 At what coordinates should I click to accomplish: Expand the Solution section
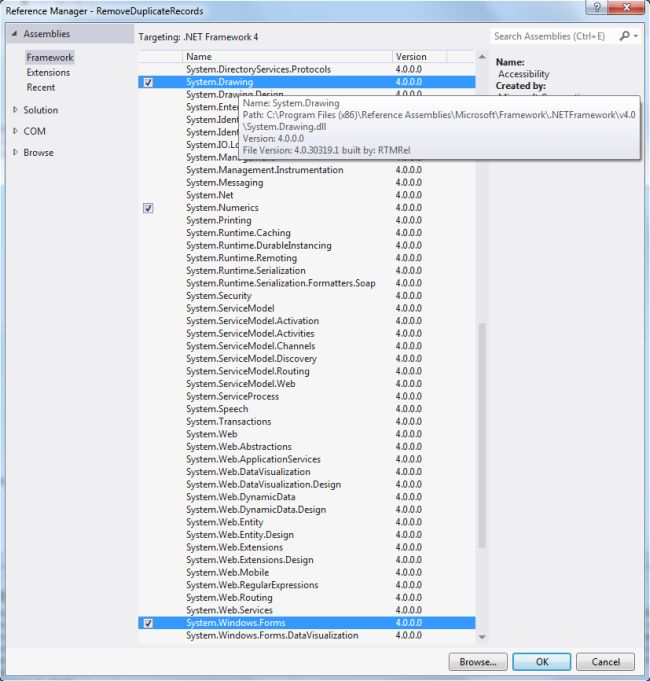(15, 110)
